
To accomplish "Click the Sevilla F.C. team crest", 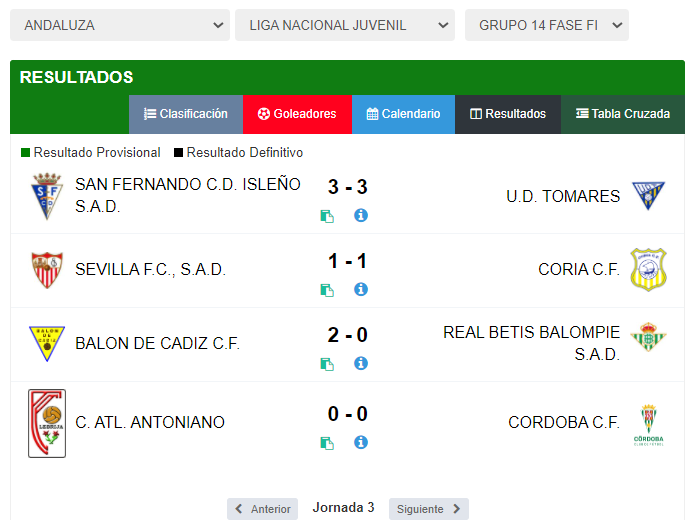I will pyautogui.click(x=47, y=270).
